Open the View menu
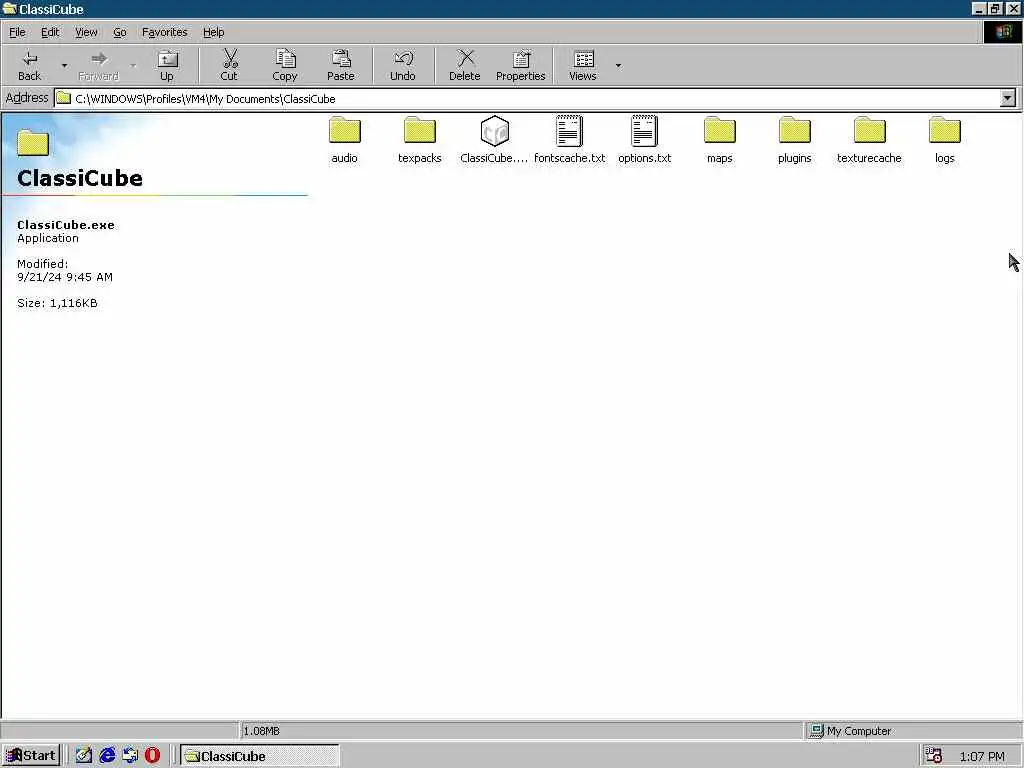This screenshot has width=1024, height=768. [86, 32]
